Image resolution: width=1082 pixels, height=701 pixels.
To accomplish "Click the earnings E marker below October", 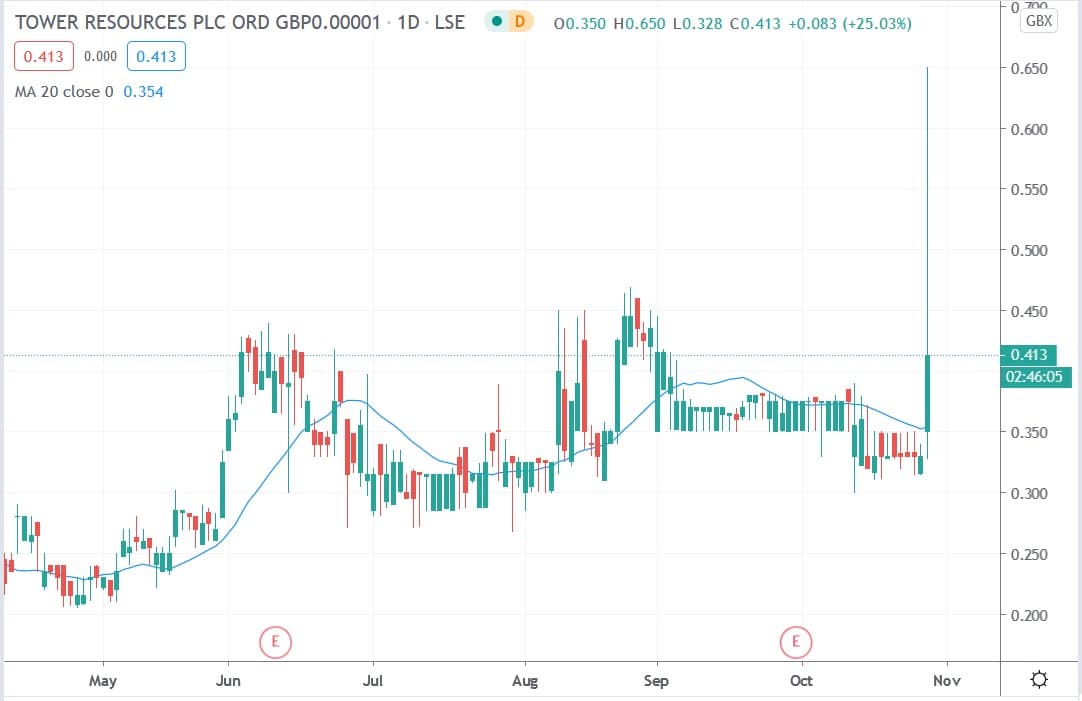I will pyautogui.click(x=795, y=641).
